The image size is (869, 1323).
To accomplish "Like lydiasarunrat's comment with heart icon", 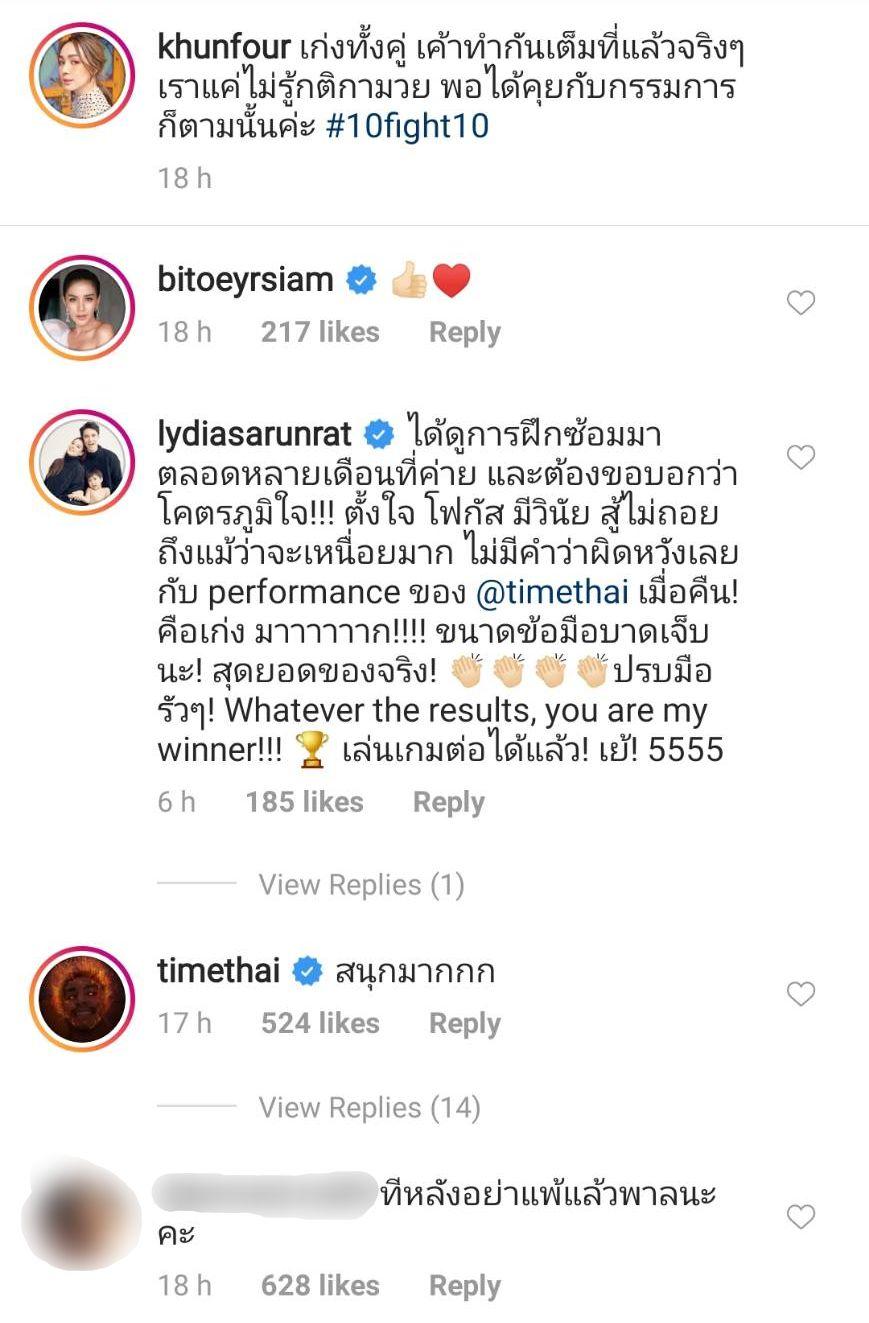I will pyautogui.click(x=801, y=458).
